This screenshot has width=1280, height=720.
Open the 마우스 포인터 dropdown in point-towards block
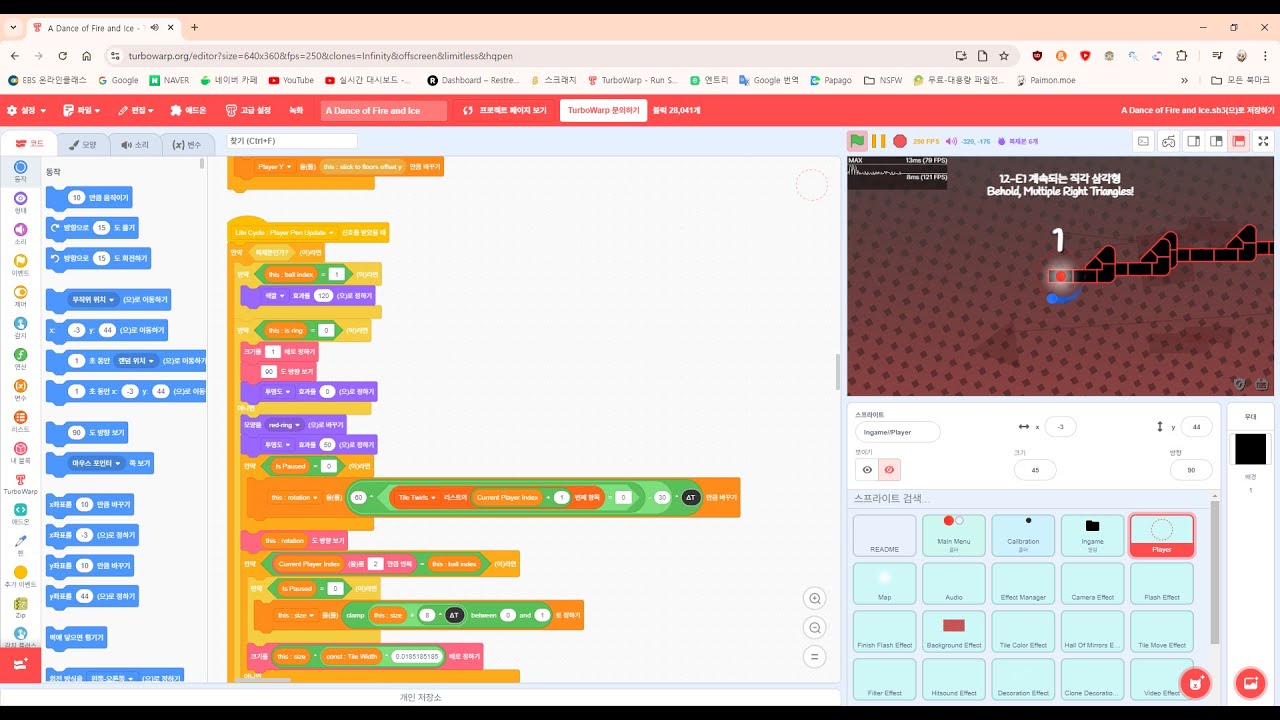97,463
